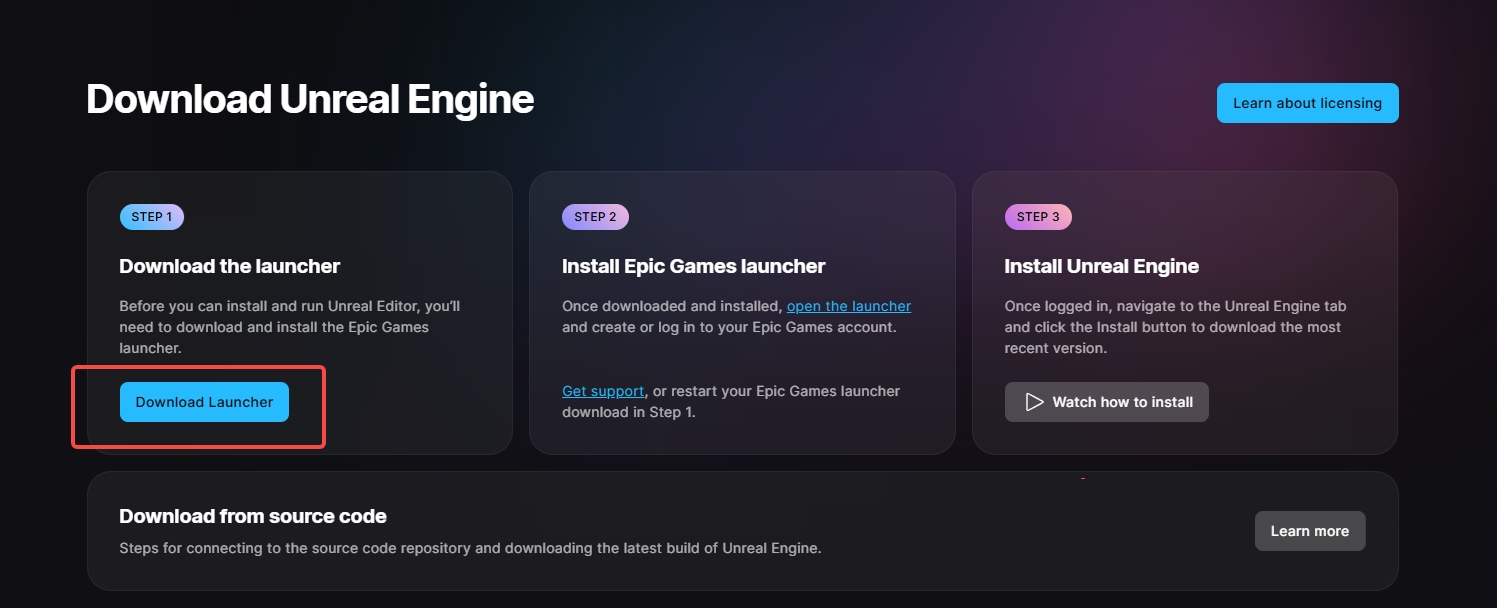Viewport: 1497px width, 608px height.
Task: Follow the 'open the launcher' link
Action: pos(849,306)
